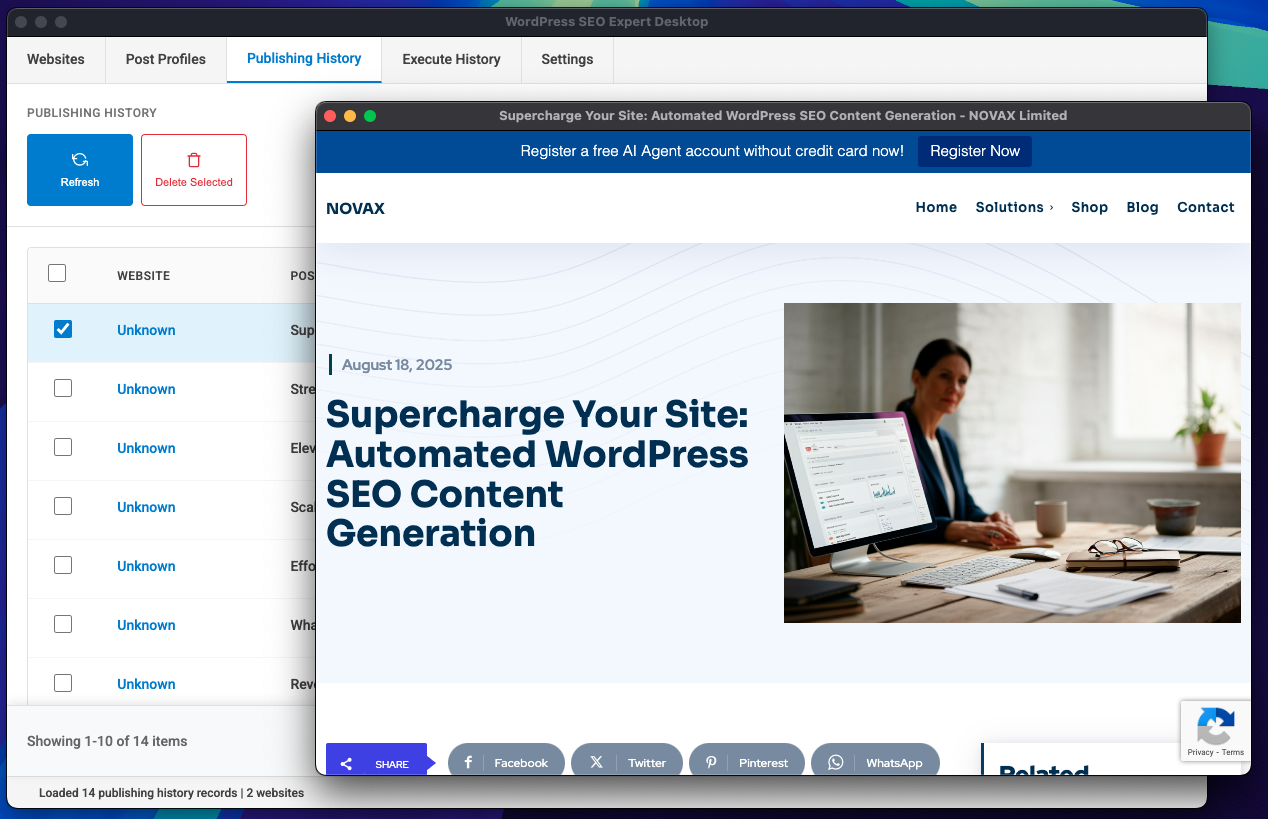Click the NOVAX logo
The width and height of the screenshot is (1268, 819).
click(x=355, y=208)
